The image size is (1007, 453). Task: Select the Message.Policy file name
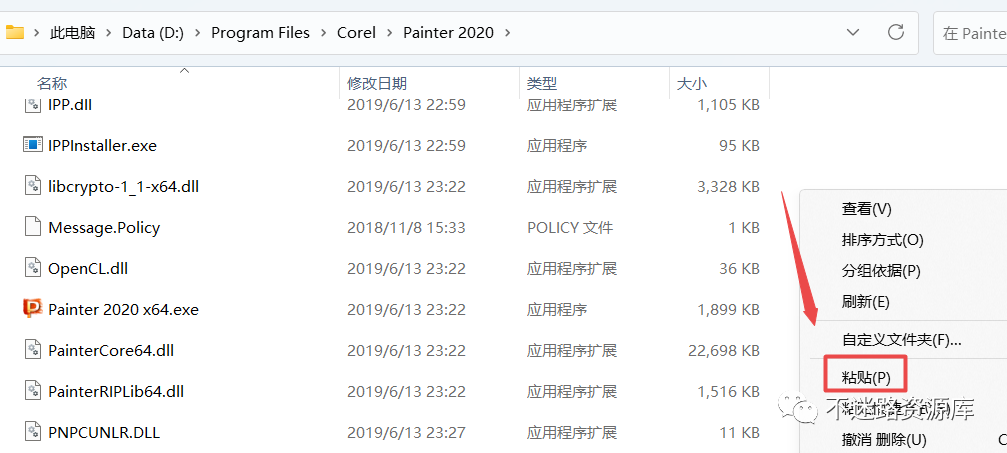click(x=104, y=227)
